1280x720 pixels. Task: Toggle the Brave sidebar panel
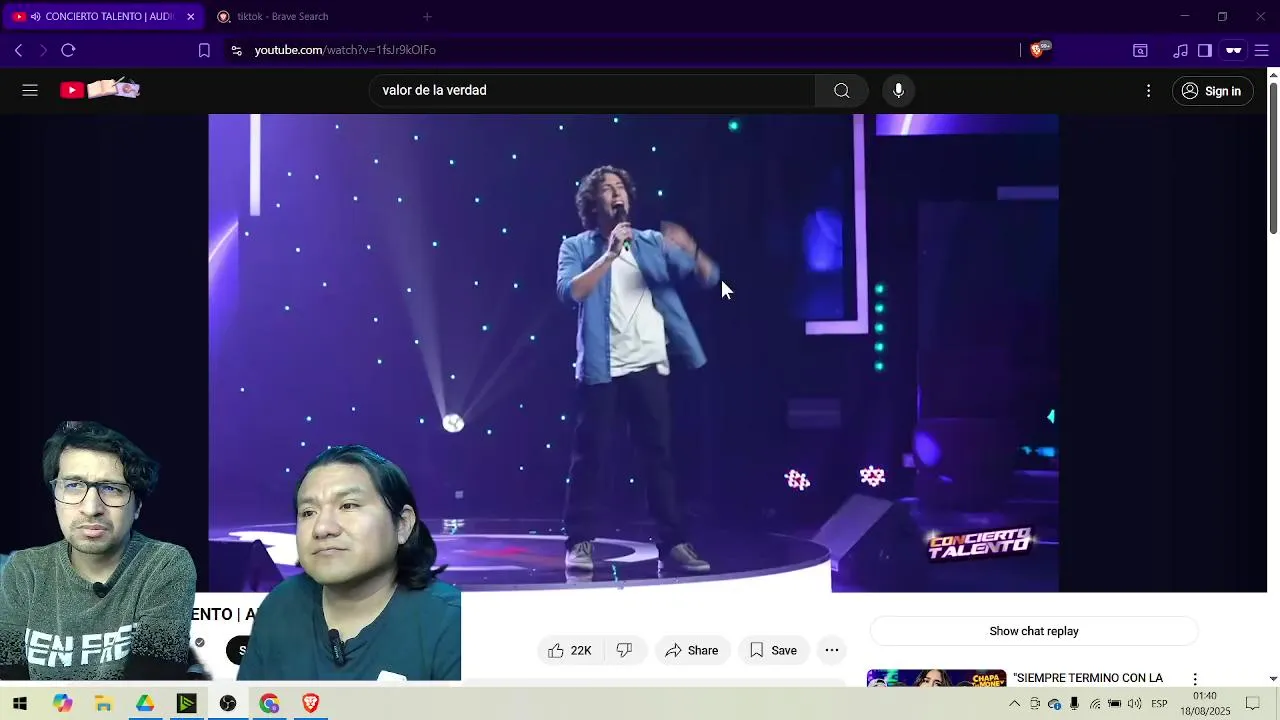tap(1205, 50)
